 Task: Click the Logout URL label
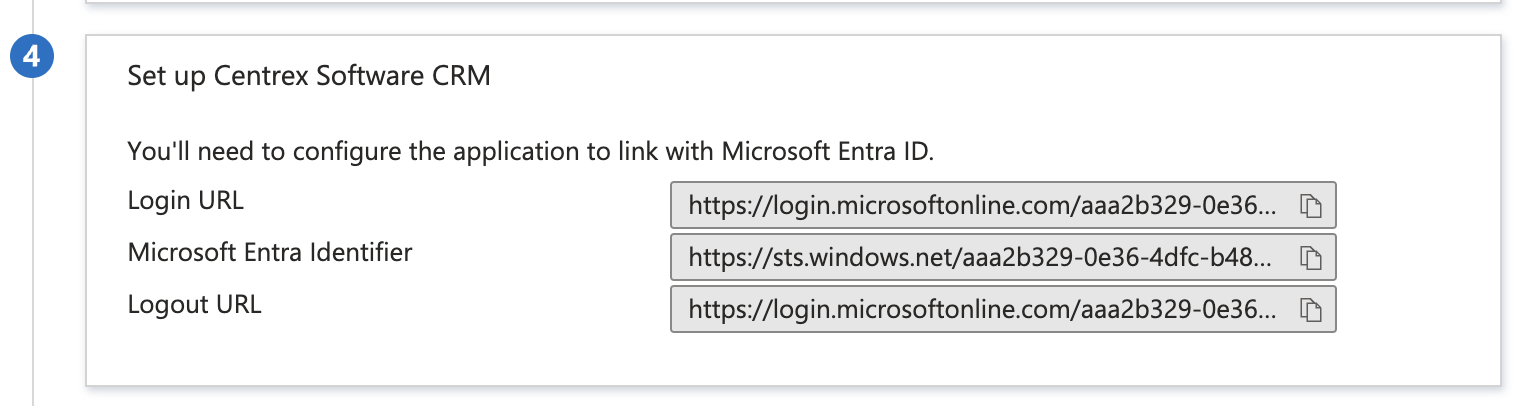pyautogui.click(x=194, y=305)
